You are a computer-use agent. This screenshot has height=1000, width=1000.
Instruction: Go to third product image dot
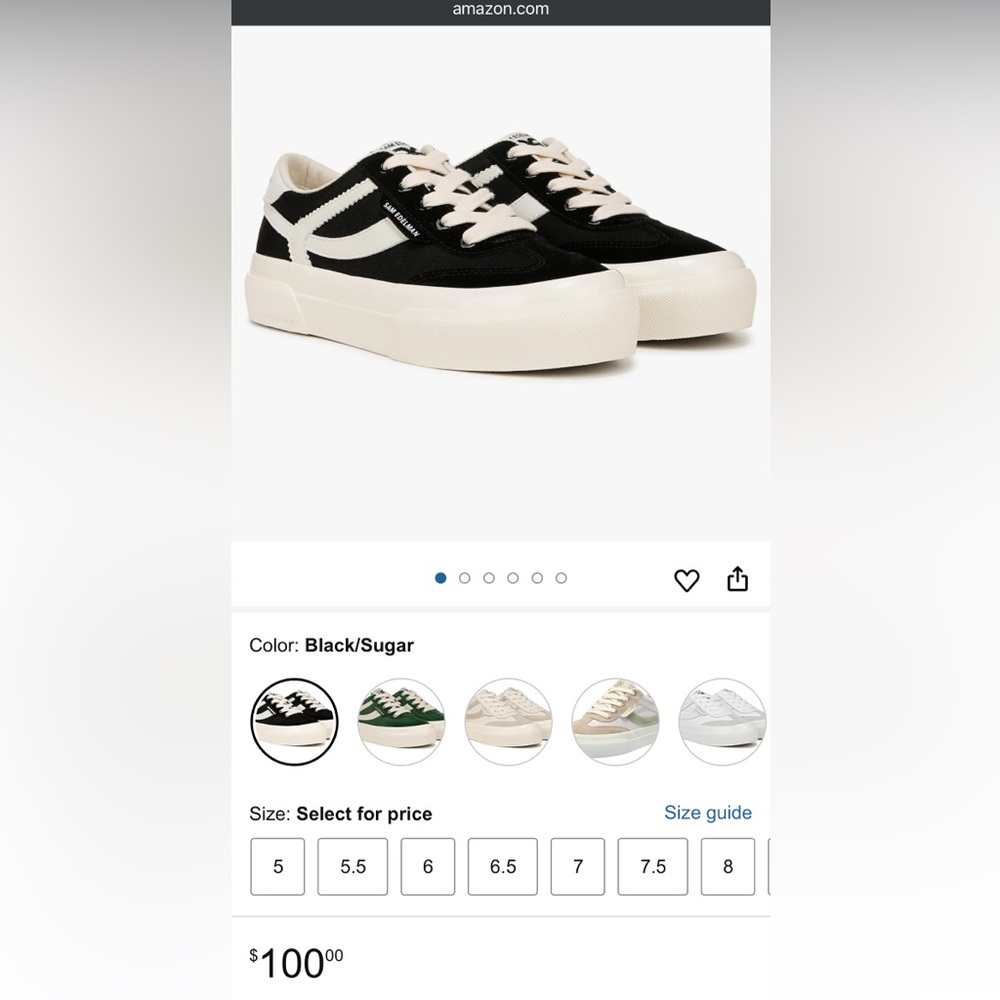click(x=489, y=578)
